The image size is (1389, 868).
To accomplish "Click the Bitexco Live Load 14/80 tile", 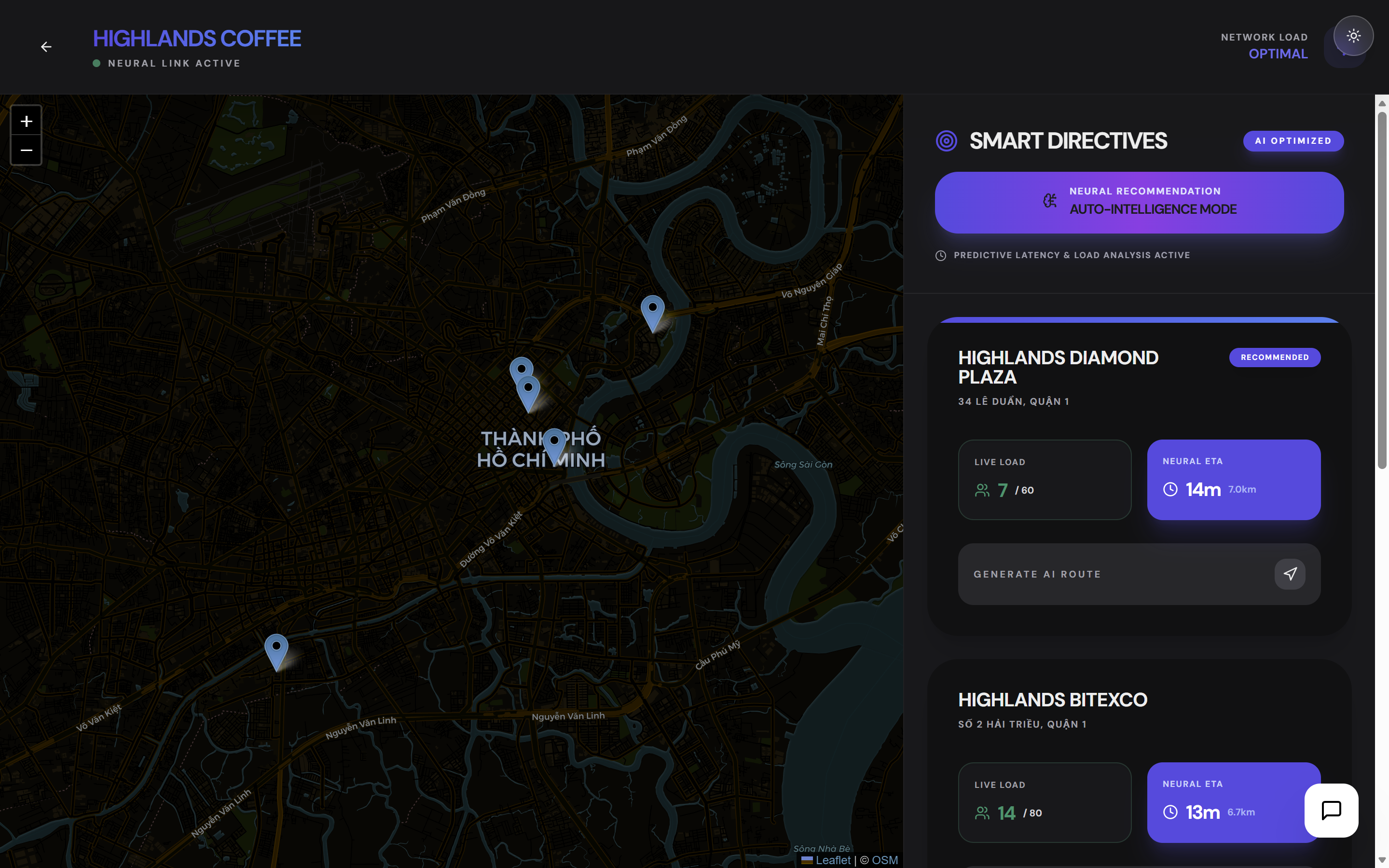I will (x=1044, y=802).
